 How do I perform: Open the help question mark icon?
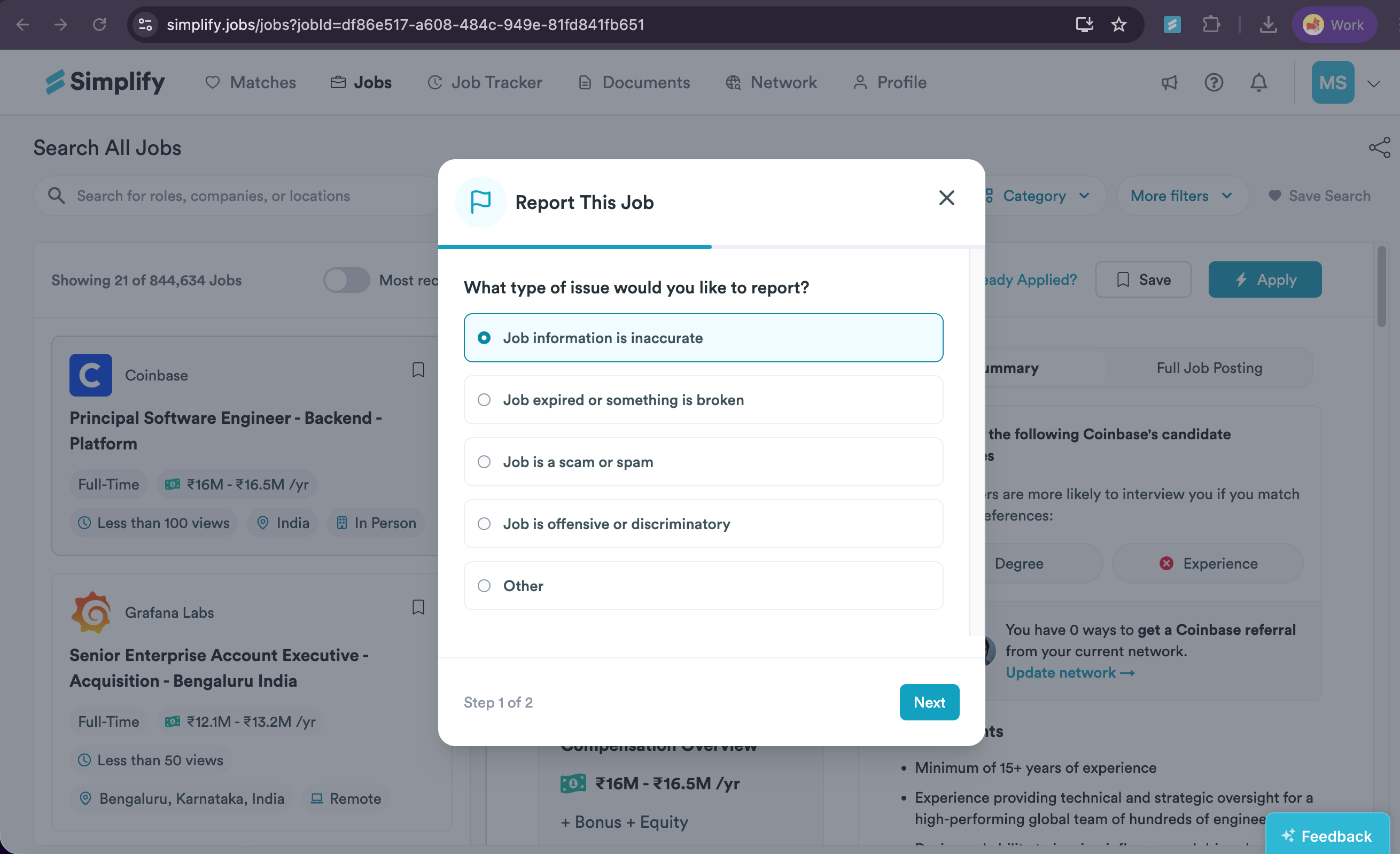point(1214,83)
